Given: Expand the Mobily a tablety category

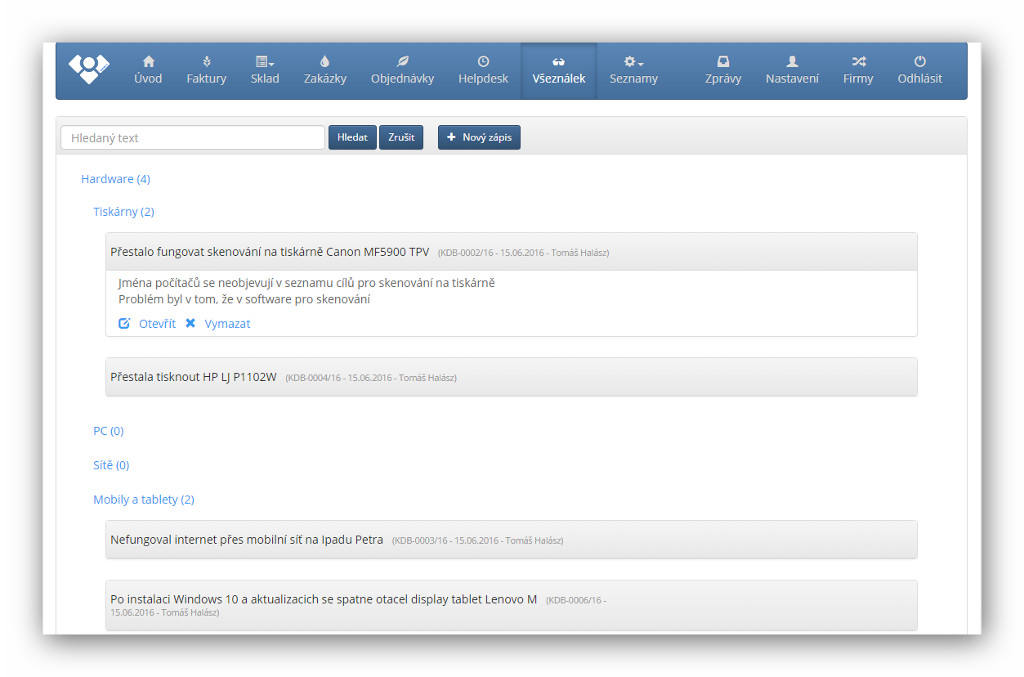Looking at the screenshot, I should point(143,499).
